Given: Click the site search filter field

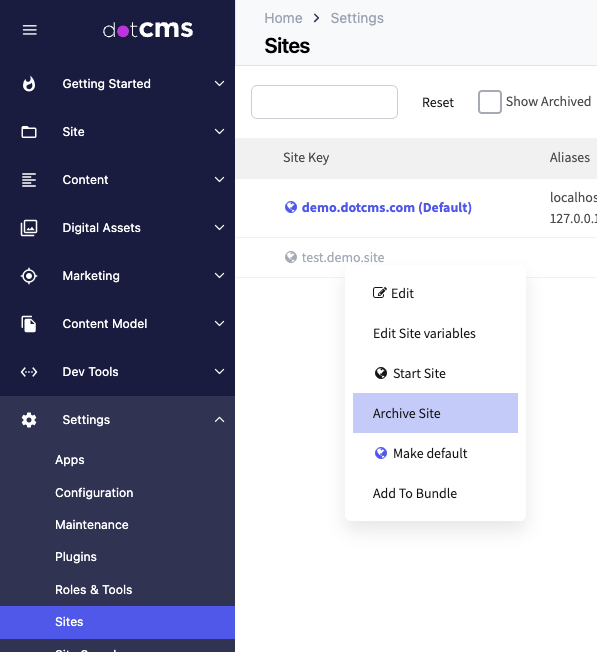Looking at the screenshot, I should [324, 102].
